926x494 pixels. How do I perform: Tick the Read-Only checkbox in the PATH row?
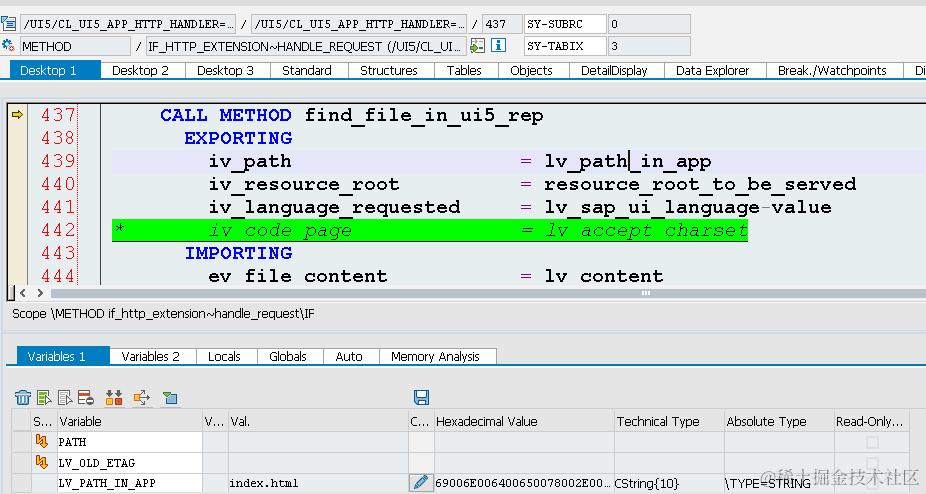coord(872,442)
